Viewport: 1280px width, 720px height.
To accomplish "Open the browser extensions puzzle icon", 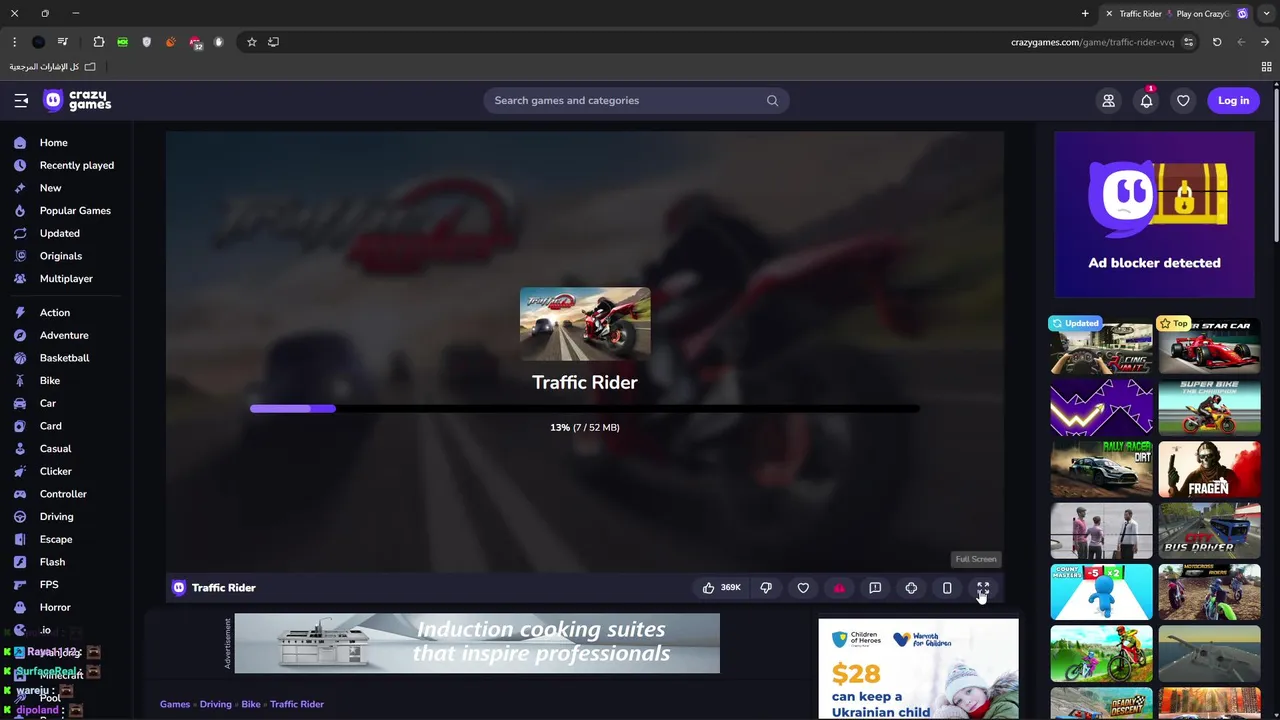I will click(x=98, y=42).
